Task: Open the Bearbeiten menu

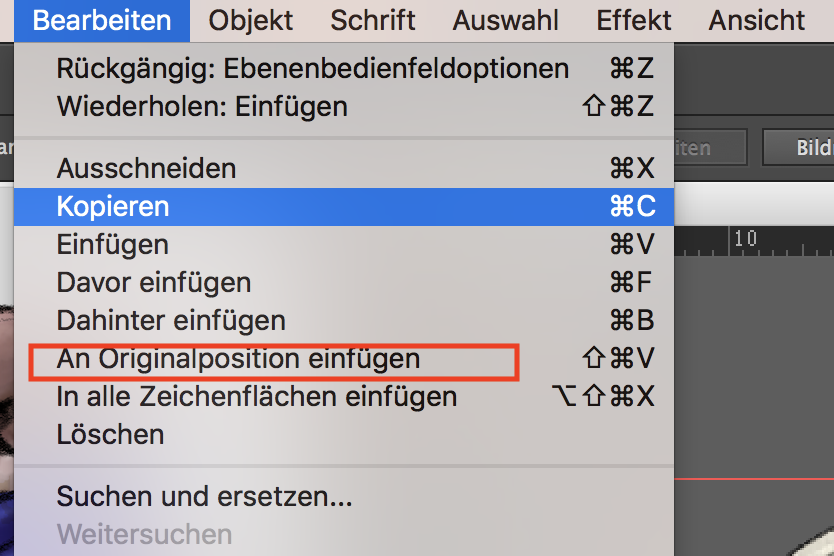Action: tap(102, 21)
